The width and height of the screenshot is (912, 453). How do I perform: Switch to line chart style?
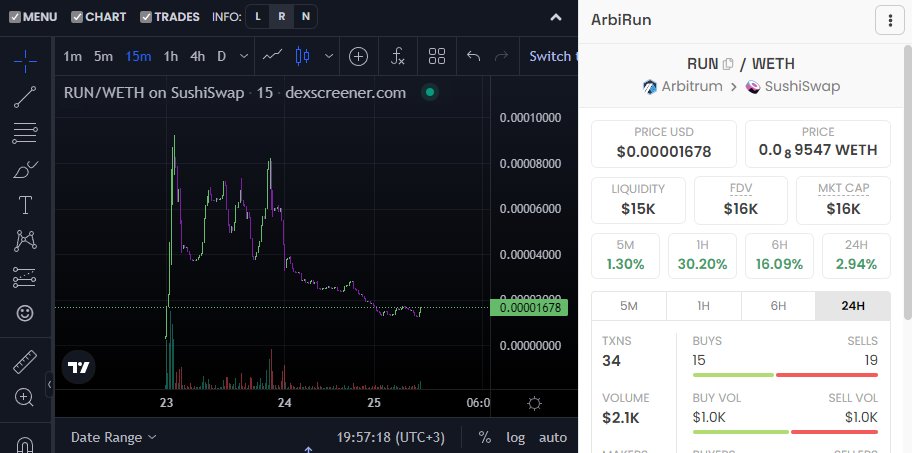(x=272, y=56)
